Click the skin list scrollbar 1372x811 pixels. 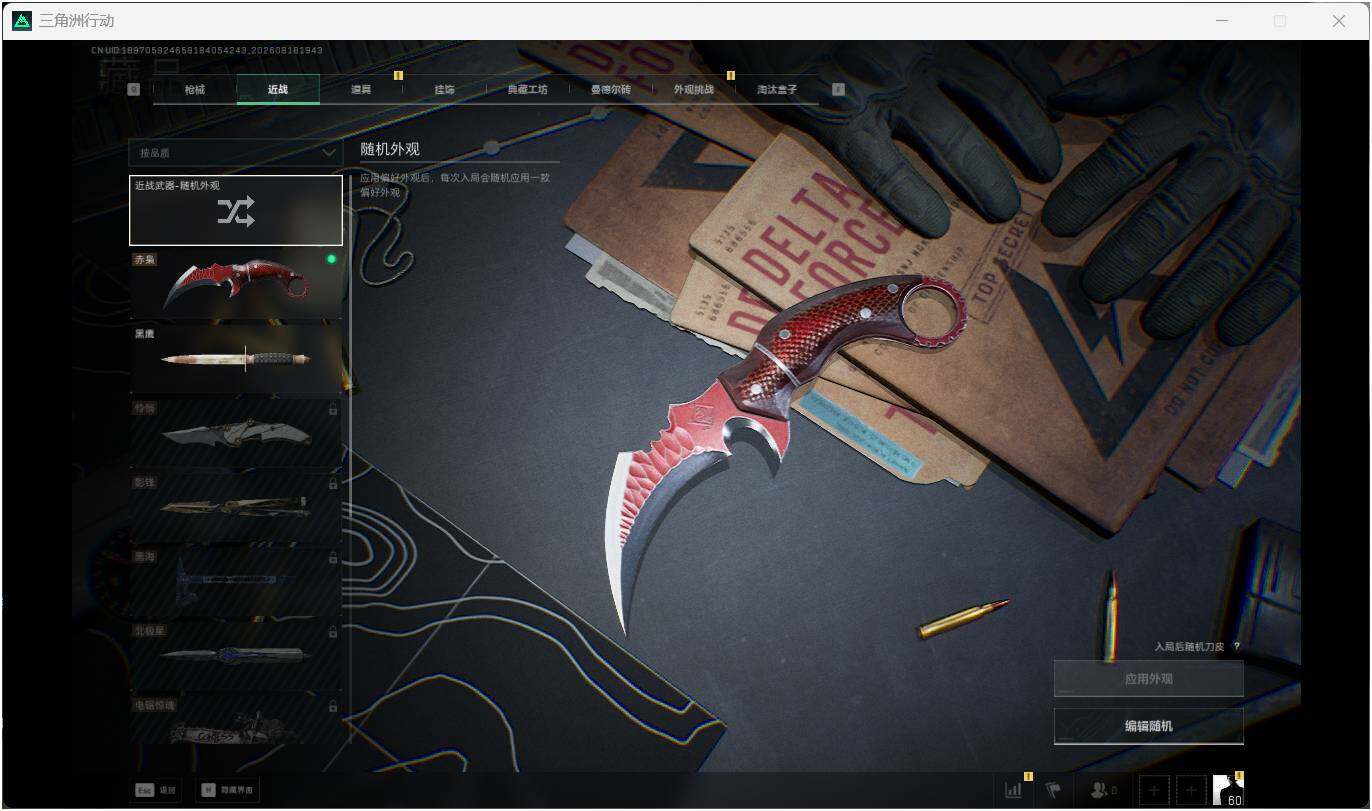pyautogui.click(x=351, y=460)
